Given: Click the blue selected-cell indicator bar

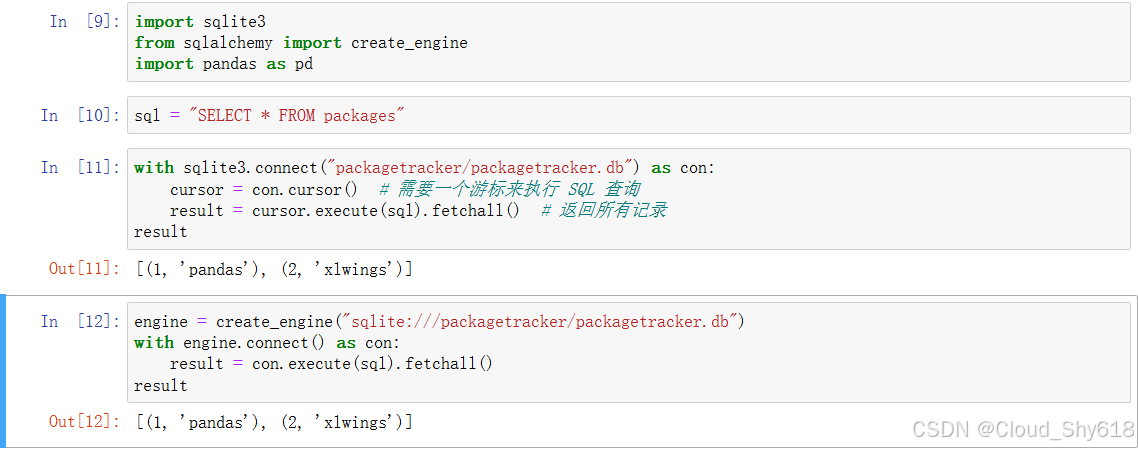Looking at the screenshot, I should click(x=3, y=371).
